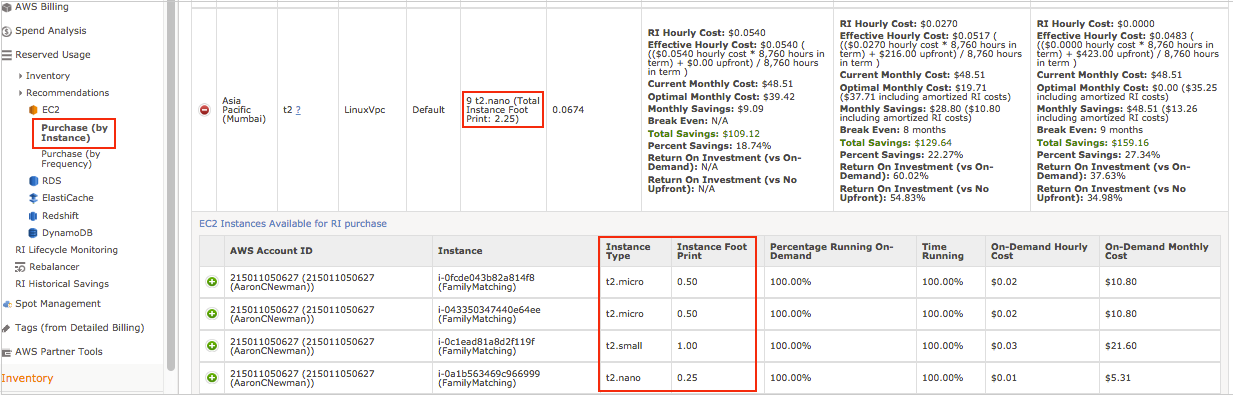Click the EC2 orange cube icon
This screenshot has width=1233, height=395.
click(33, 109)
